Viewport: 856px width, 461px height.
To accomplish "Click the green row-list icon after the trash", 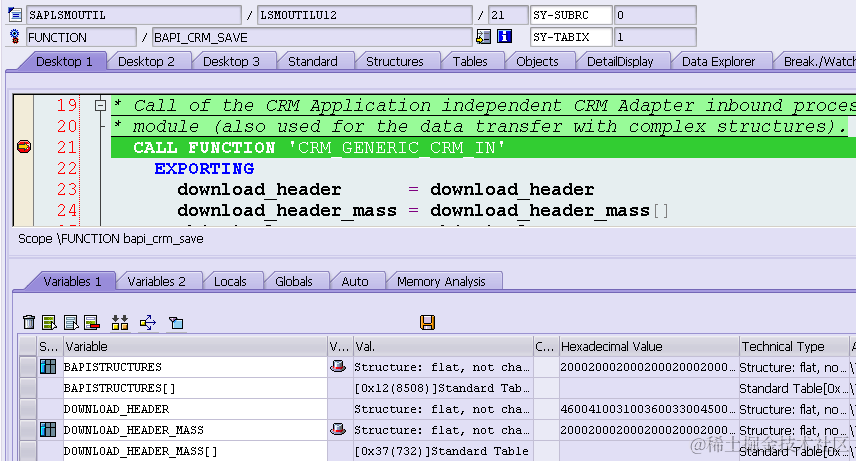I will click(x=50, y=322).
